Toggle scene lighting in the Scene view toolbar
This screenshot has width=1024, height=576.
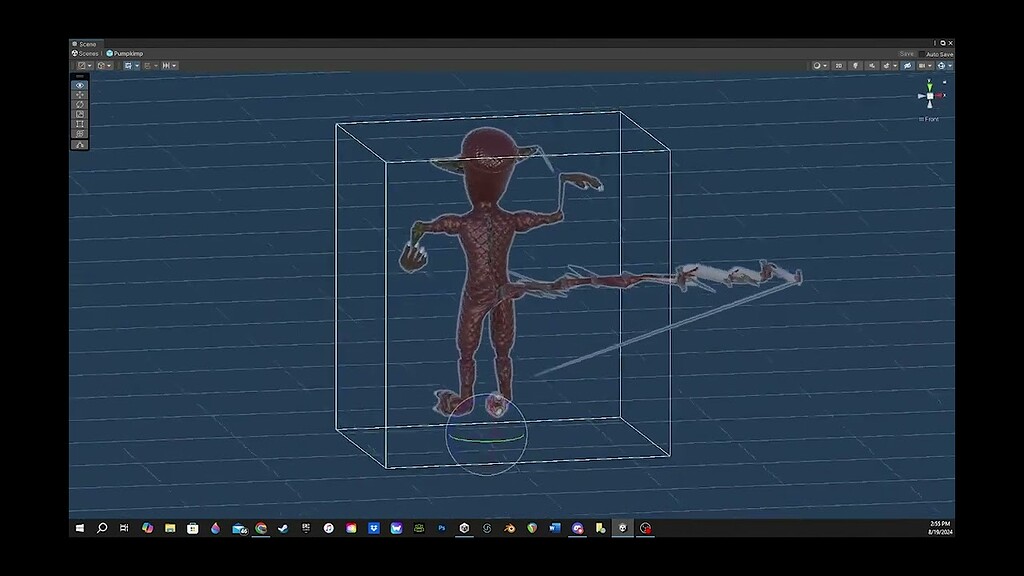pos(856,66)
